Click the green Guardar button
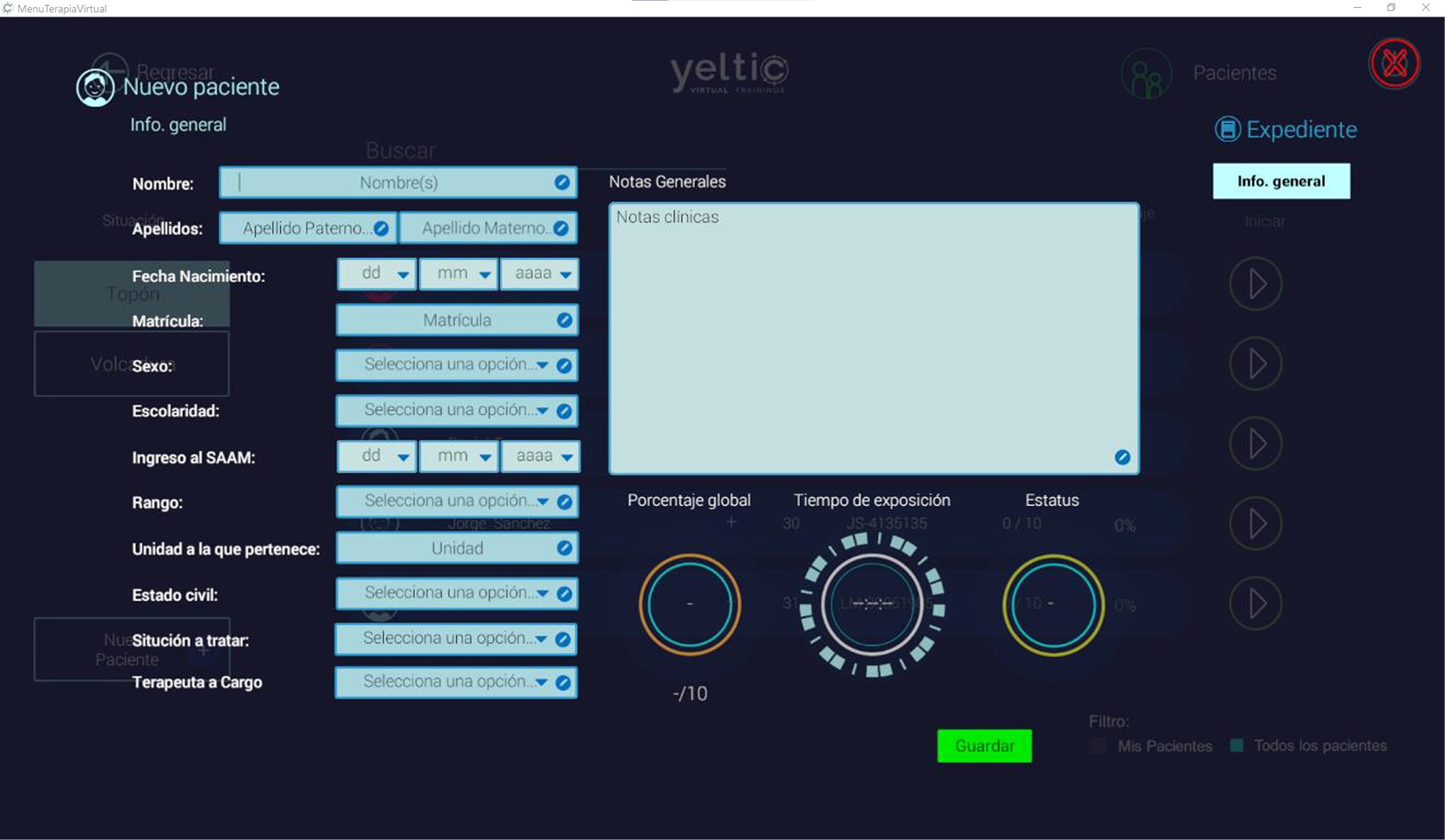 (984, 746)
